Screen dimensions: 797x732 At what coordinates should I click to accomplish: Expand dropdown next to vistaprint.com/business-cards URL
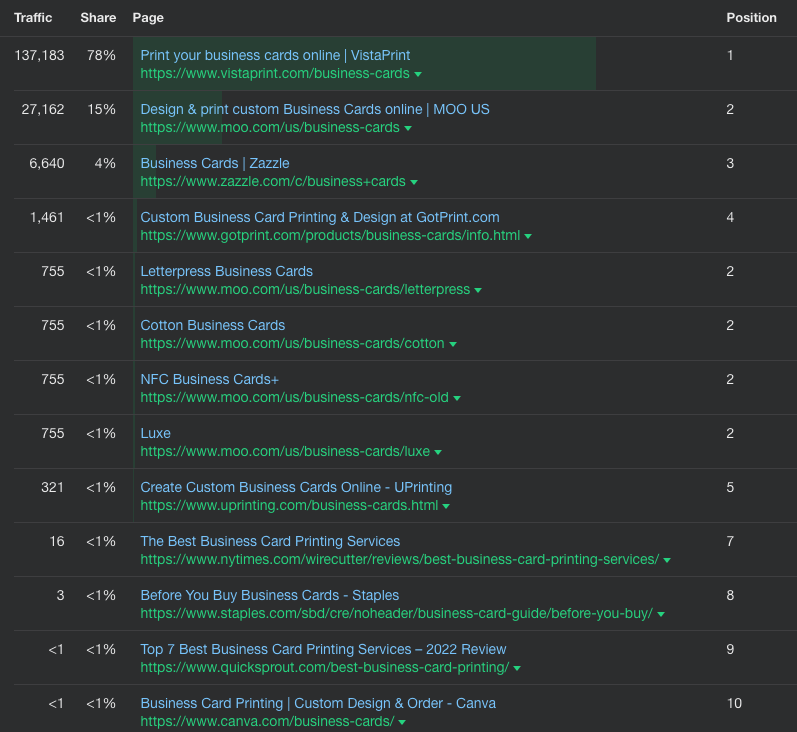pos(418,74)
